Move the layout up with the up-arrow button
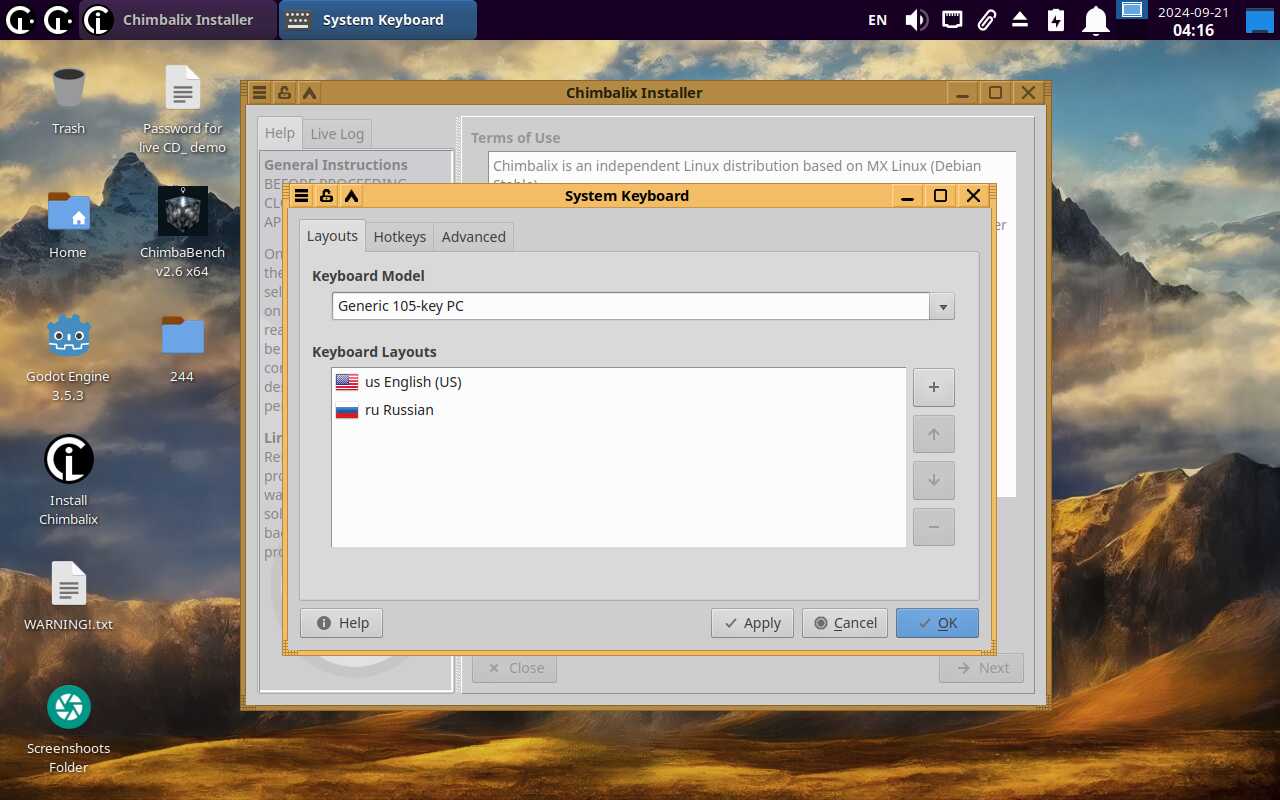 (x=934, y=434)
